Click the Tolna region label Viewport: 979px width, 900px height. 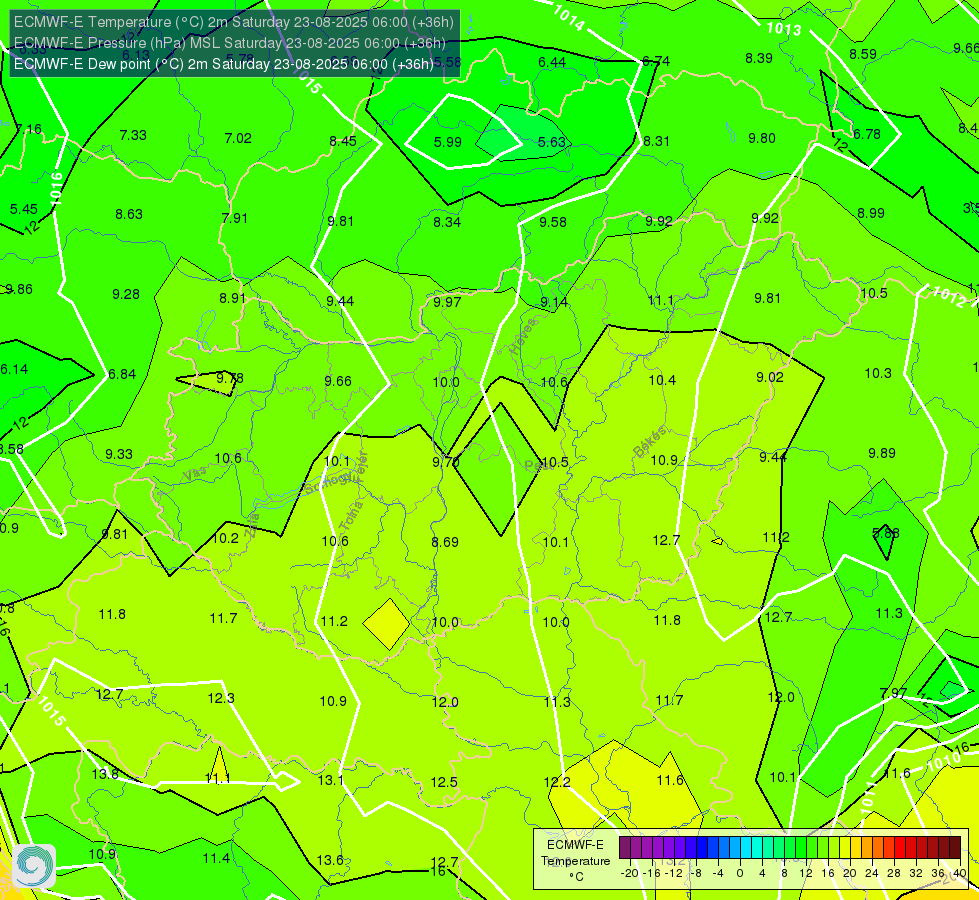[x=351, y=515]
